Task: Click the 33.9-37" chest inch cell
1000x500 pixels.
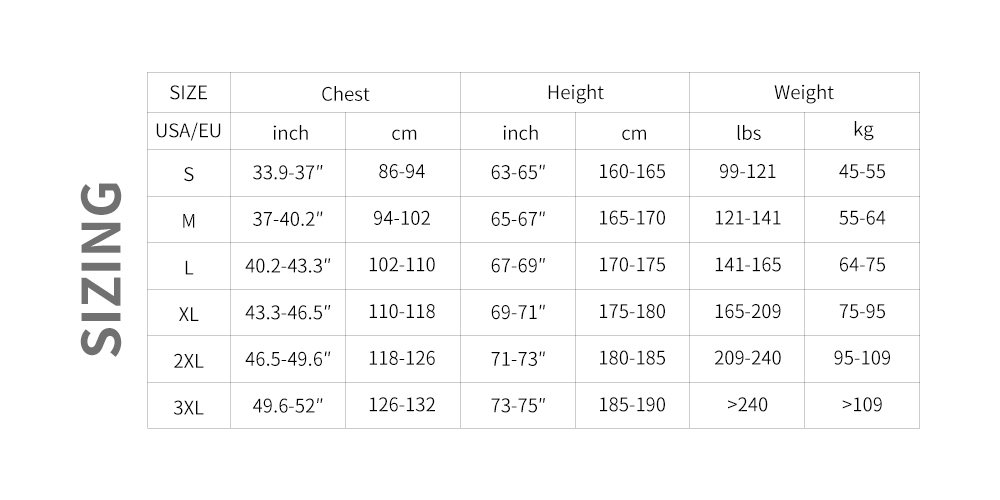Action: pos(288,173)
